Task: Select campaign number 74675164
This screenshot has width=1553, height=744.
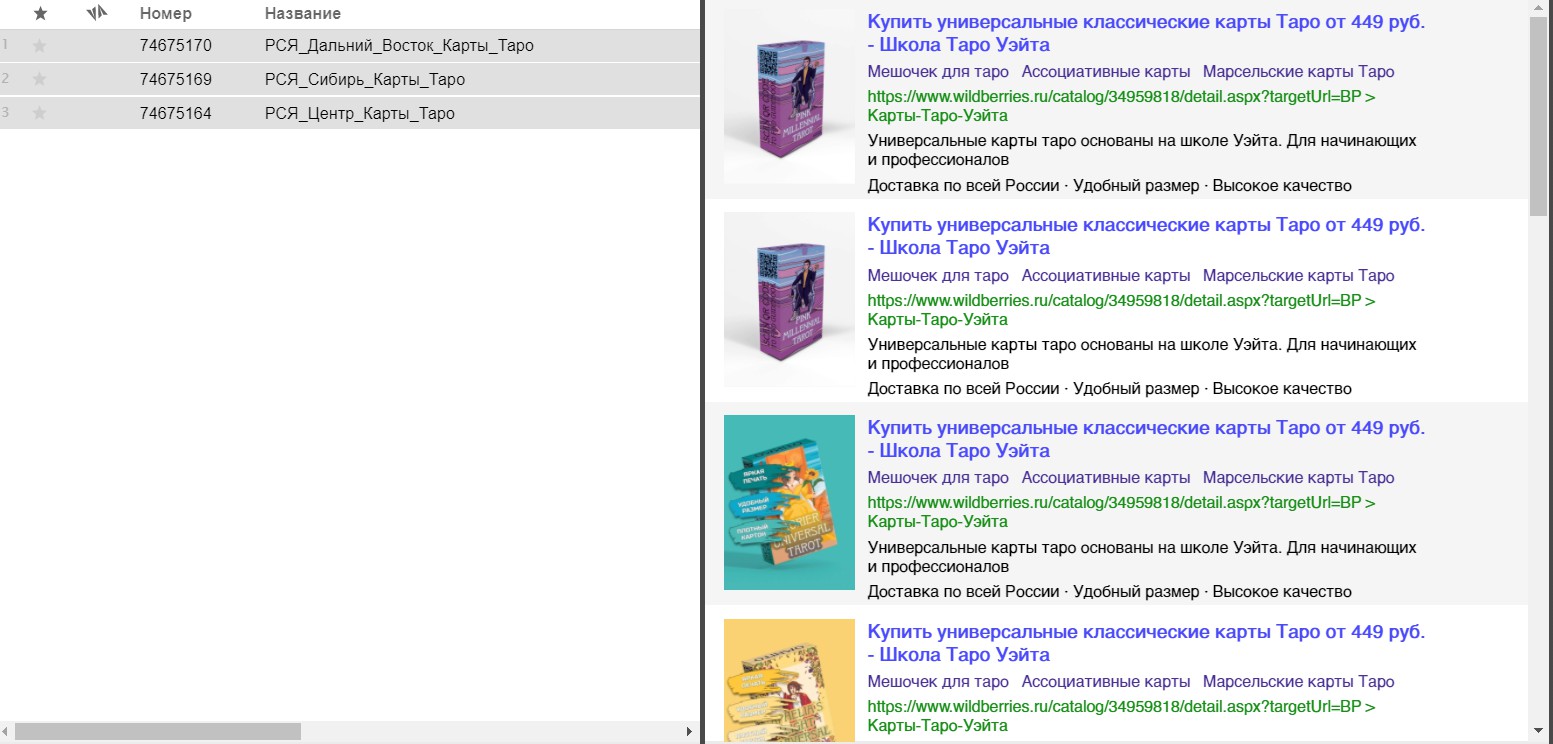Action: pyautogui.click(x=176, y=114)
